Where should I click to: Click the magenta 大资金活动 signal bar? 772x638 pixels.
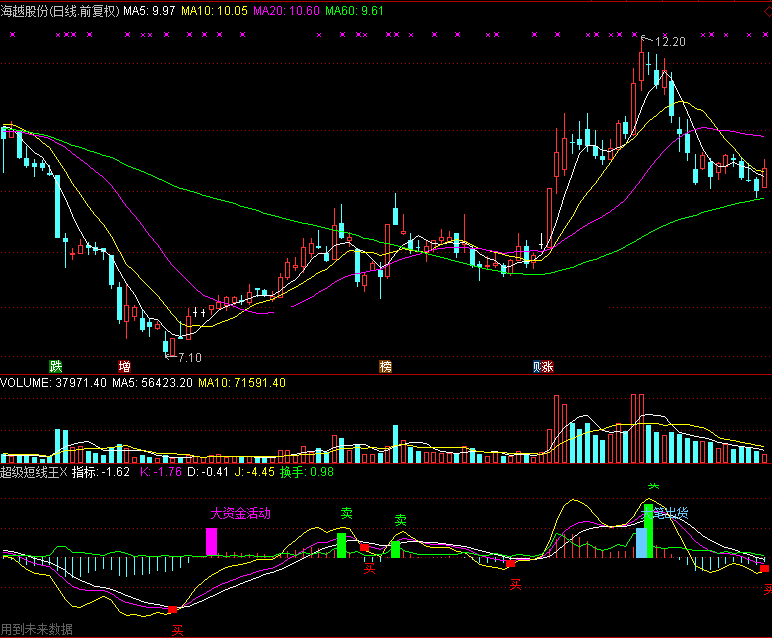point(211,541)
